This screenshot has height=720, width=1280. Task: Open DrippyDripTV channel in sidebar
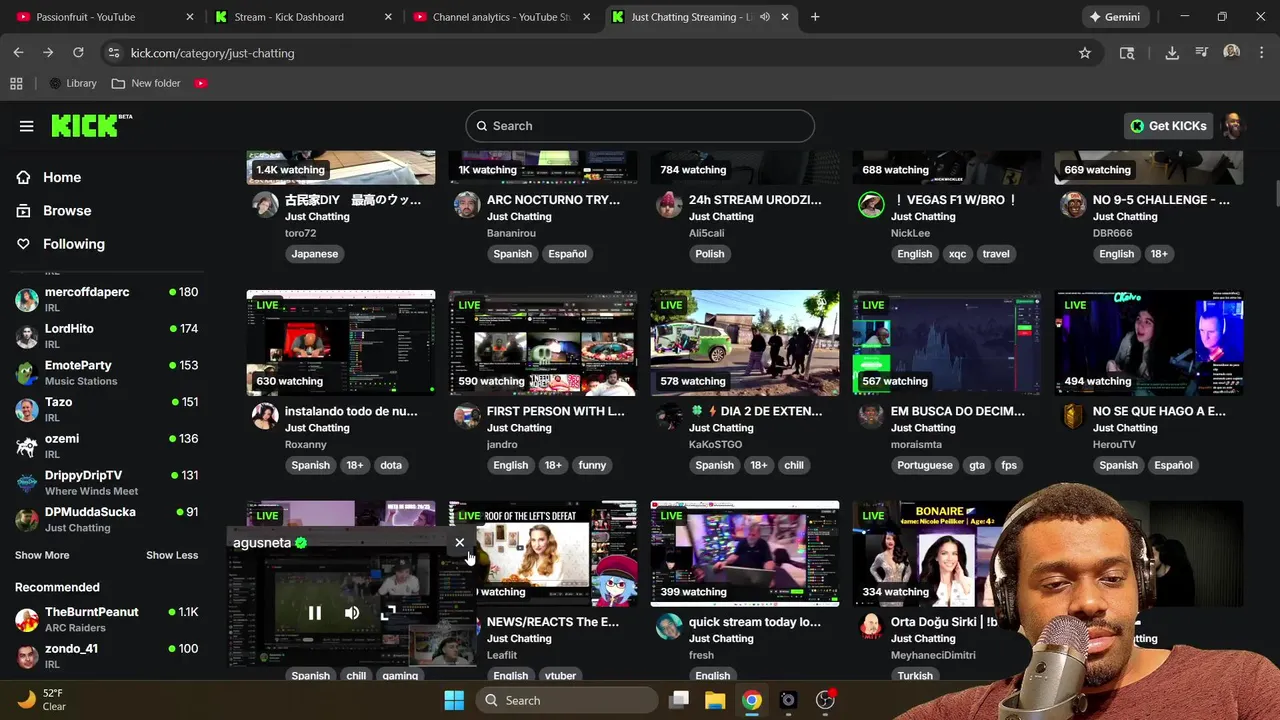[x=106, y=482]
